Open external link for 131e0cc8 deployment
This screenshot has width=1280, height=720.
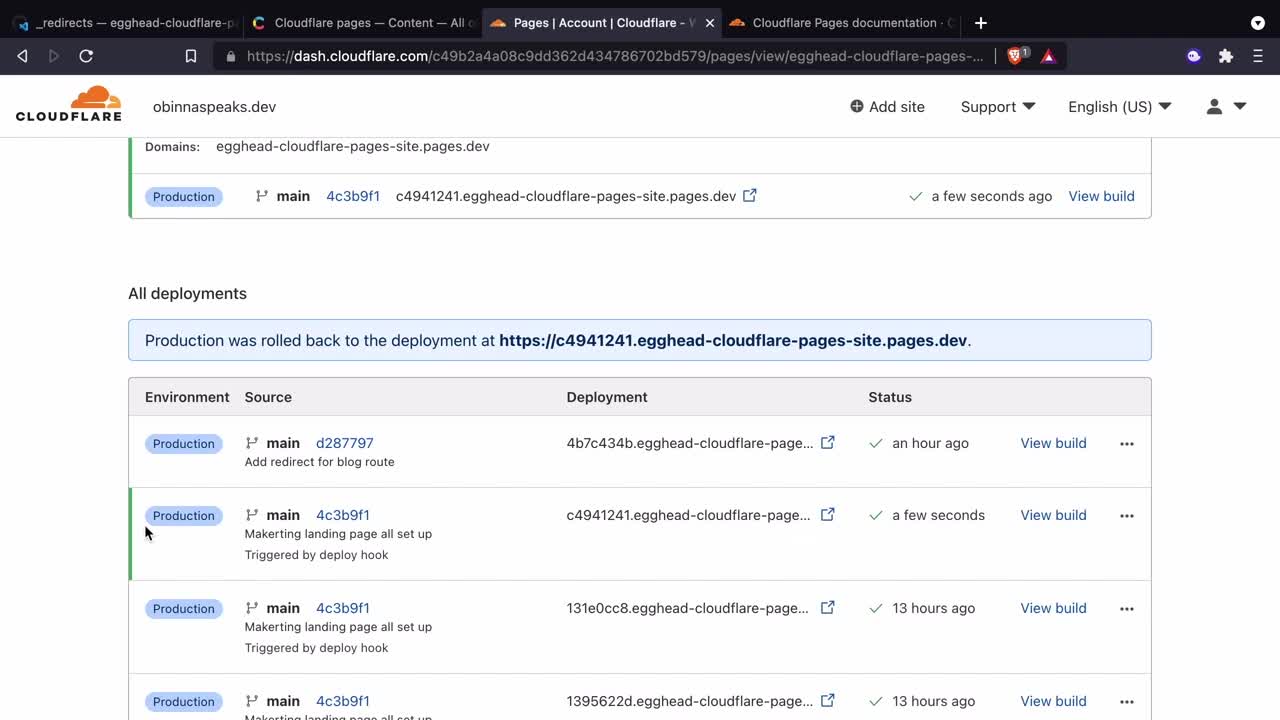point(827,608)
